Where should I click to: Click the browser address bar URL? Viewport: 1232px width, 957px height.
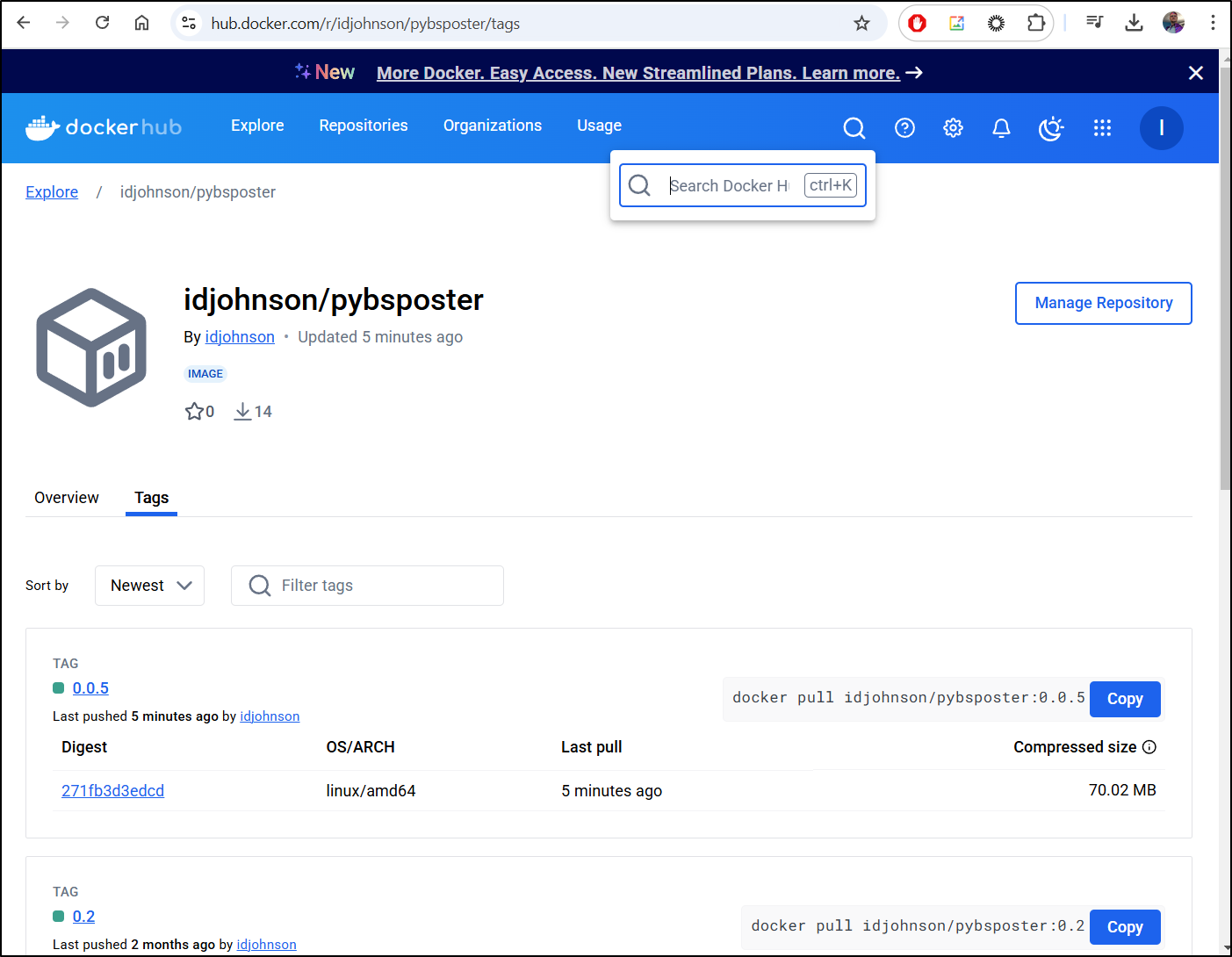pyautogui.click(x=365, y=24)
